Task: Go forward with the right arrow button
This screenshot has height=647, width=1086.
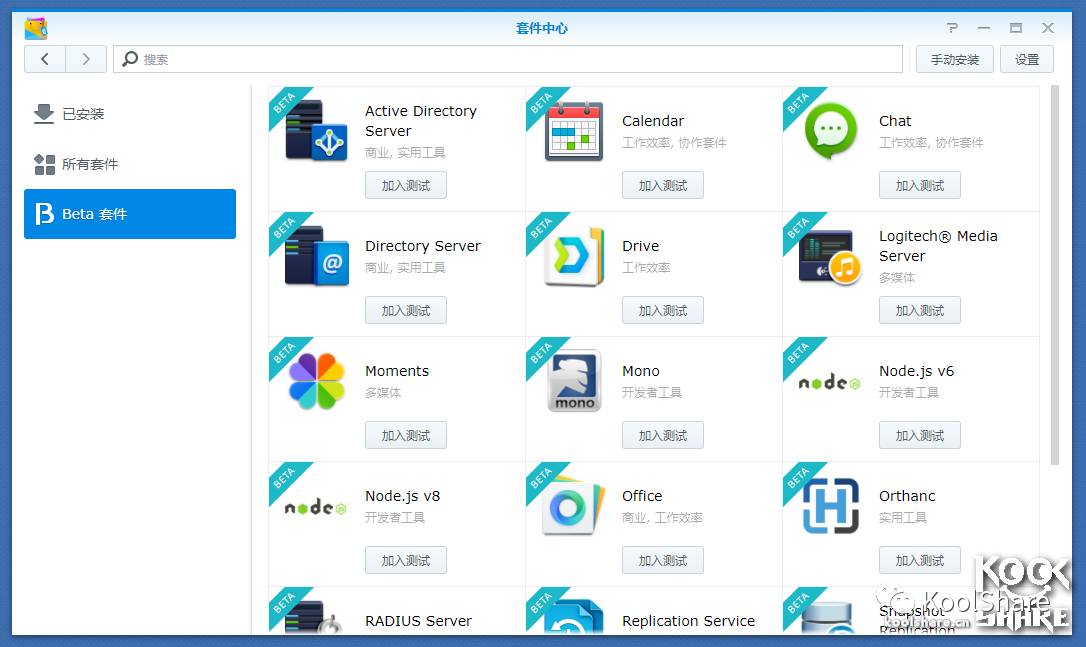Action: click(x=86, y=59)
